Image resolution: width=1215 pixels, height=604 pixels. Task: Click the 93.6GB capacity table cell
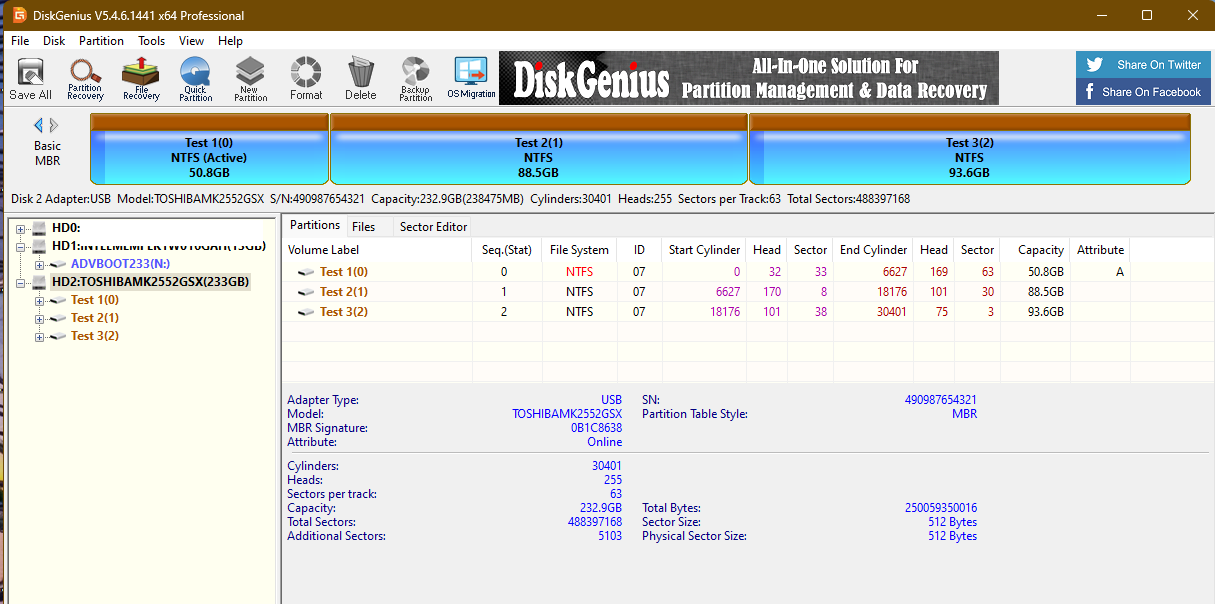click(1036, 312)
